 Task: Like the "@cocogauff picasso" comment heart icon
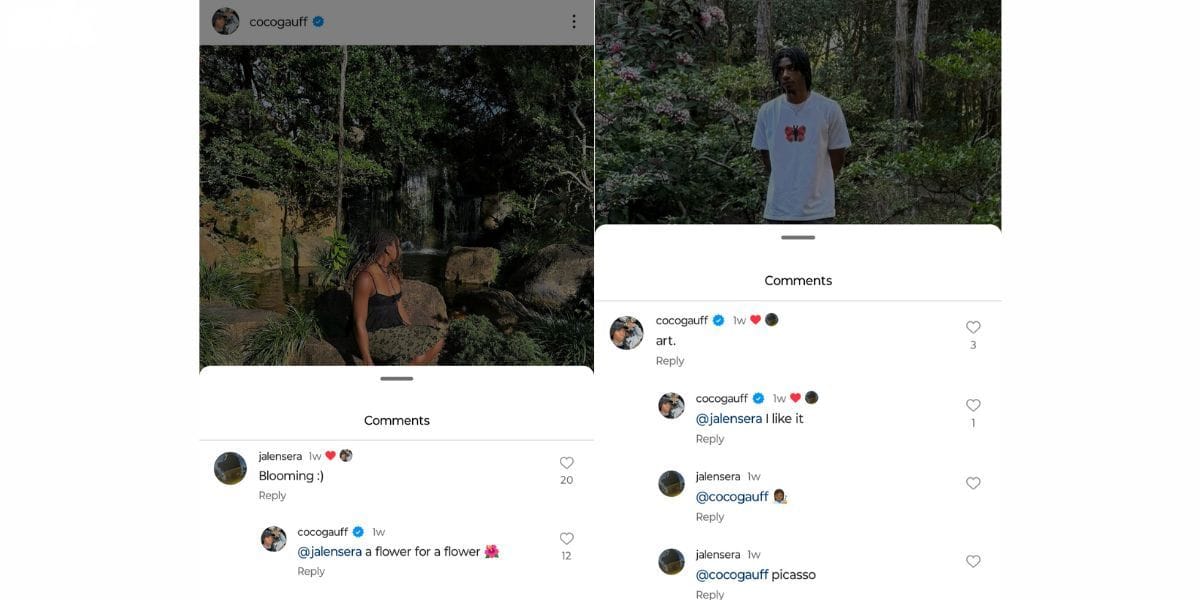tap(973, 561)
